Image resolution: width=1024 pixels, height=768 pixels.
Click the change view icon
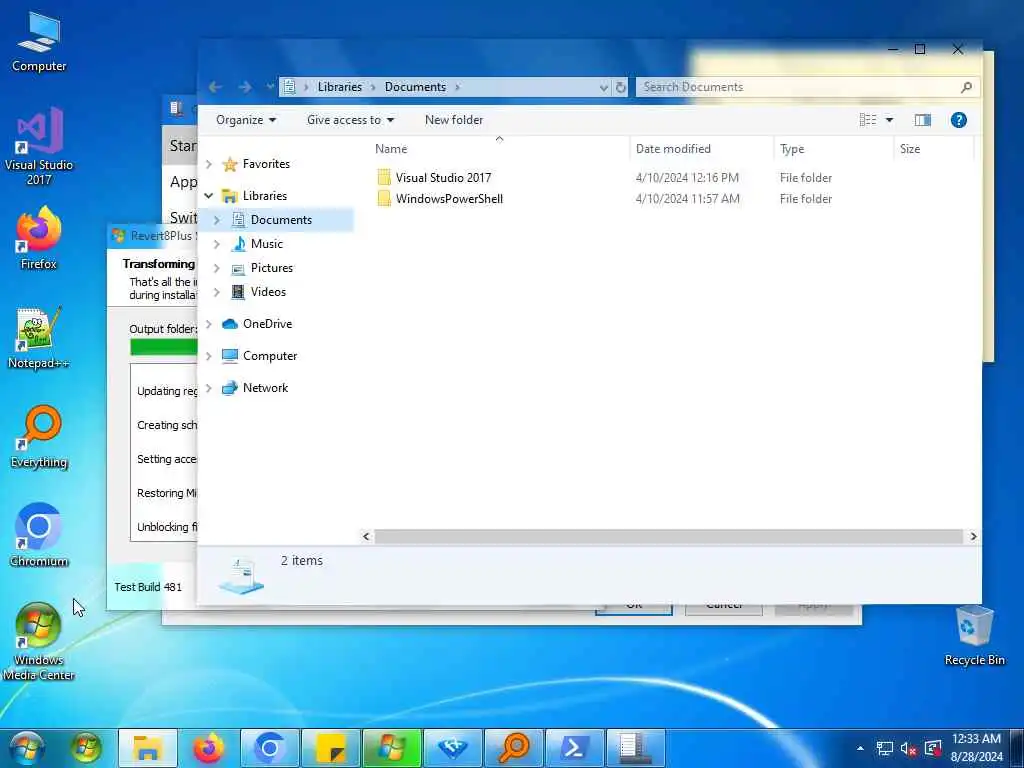click(868, 120)
